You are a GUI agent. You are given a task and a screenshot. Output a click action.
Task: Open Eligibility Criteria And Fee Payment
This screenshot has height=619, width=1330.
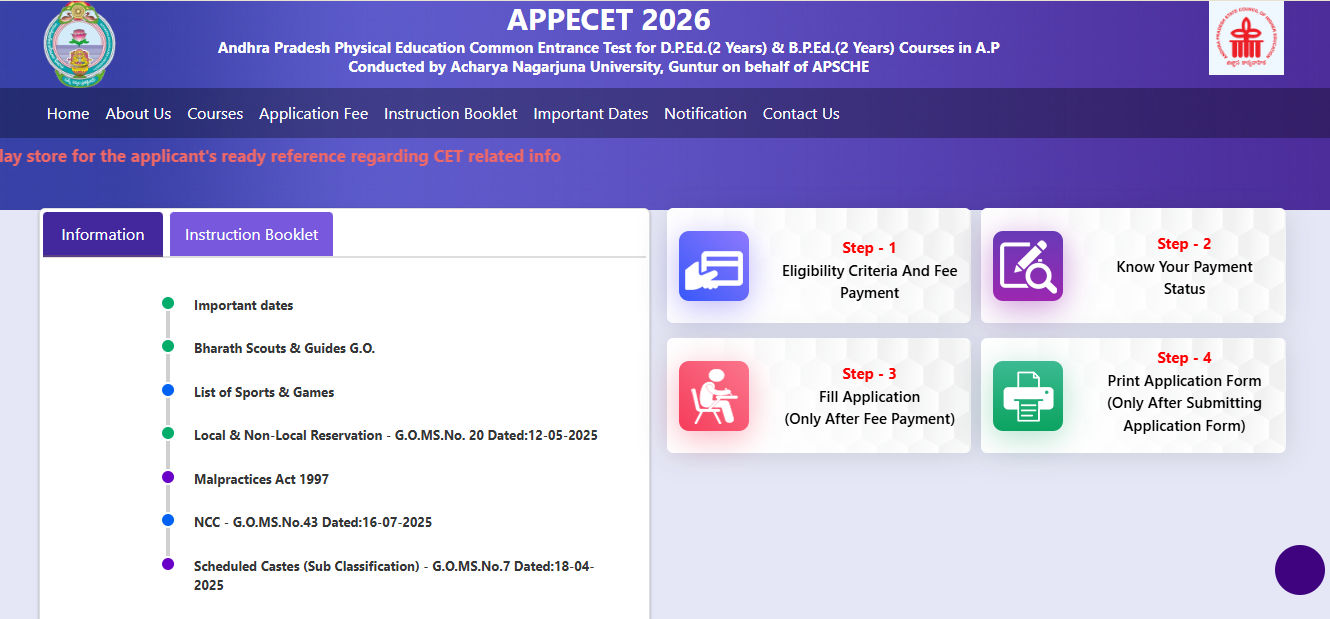[869, 282]
